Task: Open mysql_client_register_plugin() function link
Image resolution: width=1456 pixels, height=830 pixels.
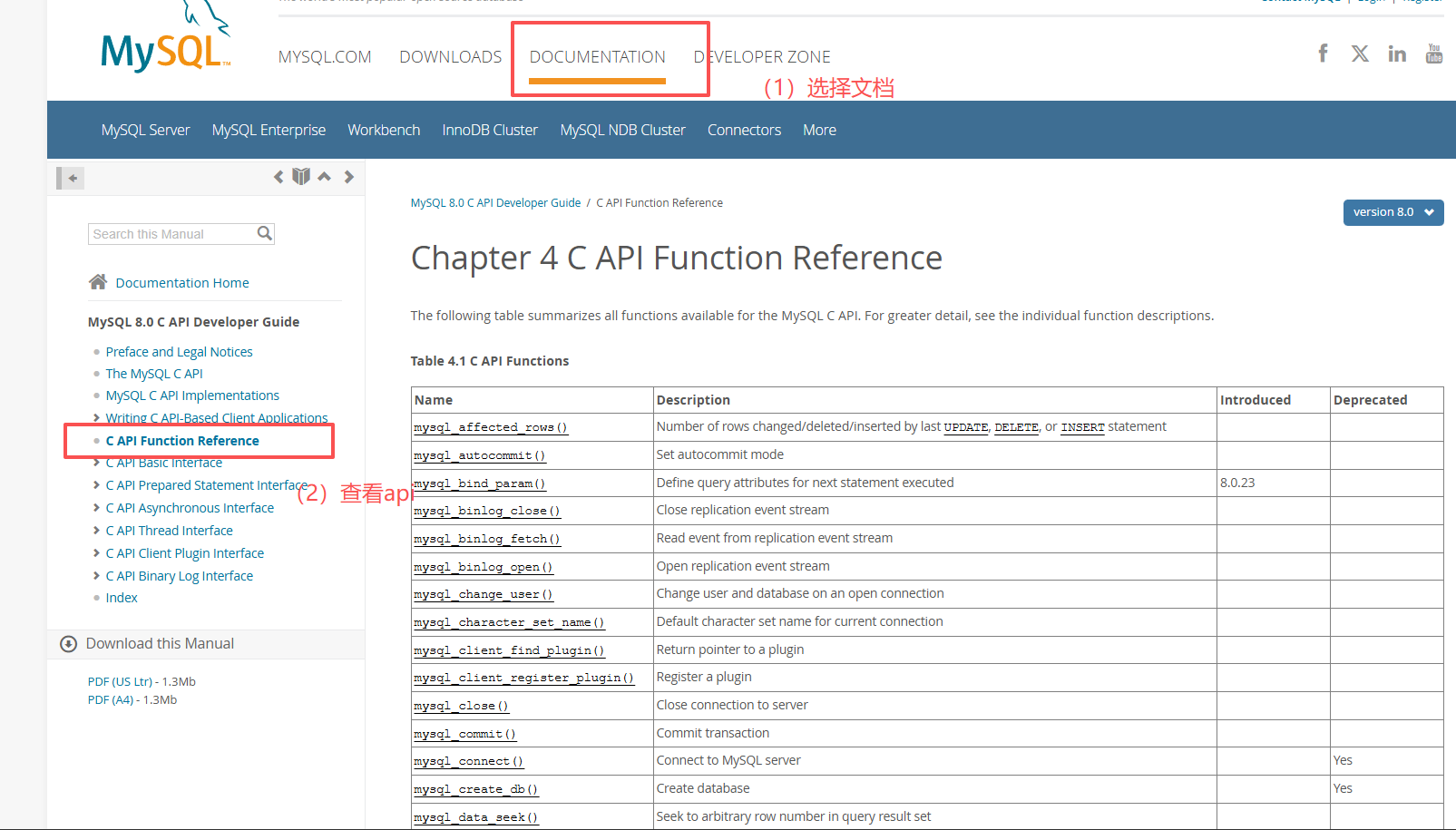Action: [x=524, y=678]
